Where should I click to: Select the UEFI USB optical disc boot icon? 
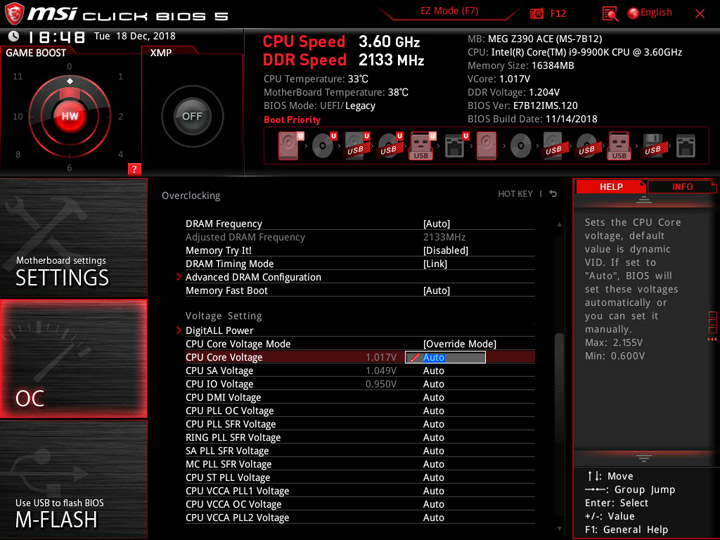390,146
